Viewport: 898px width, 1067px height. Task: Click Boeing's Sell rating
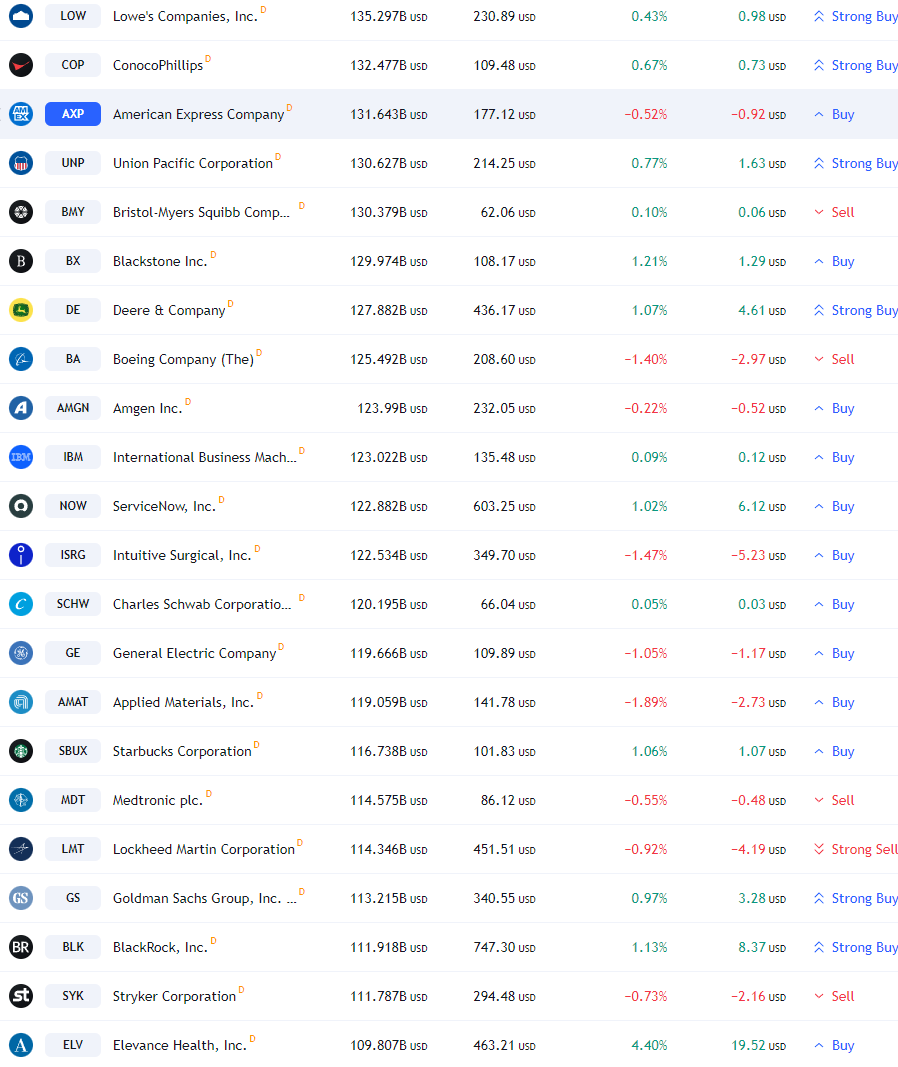[x=834, y=359]
